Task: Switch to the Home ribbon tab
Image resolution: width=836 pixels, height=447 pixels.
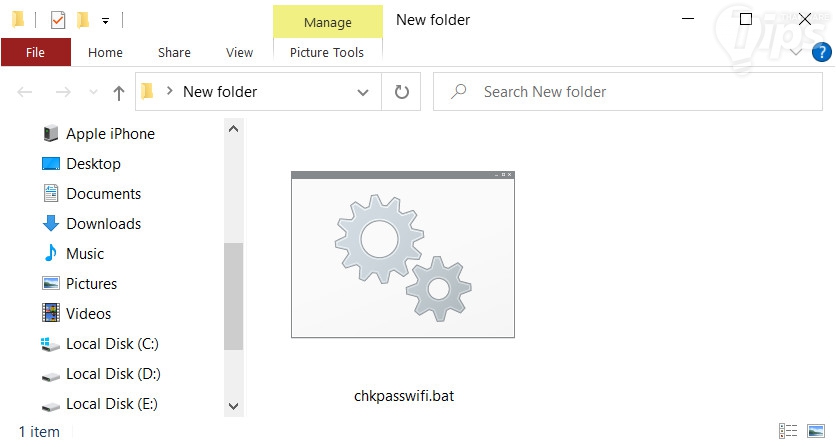Action: click(105, 52)
